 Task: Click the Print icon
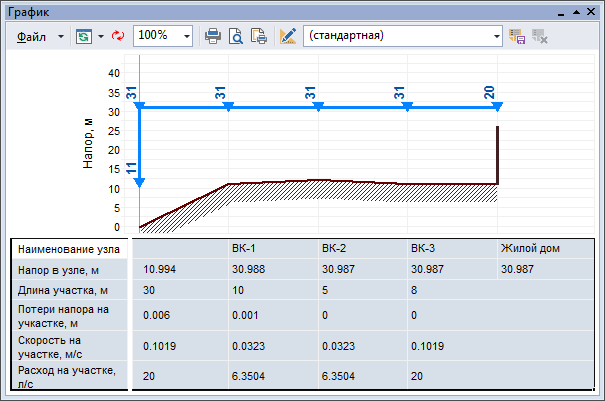pos(213,35)
